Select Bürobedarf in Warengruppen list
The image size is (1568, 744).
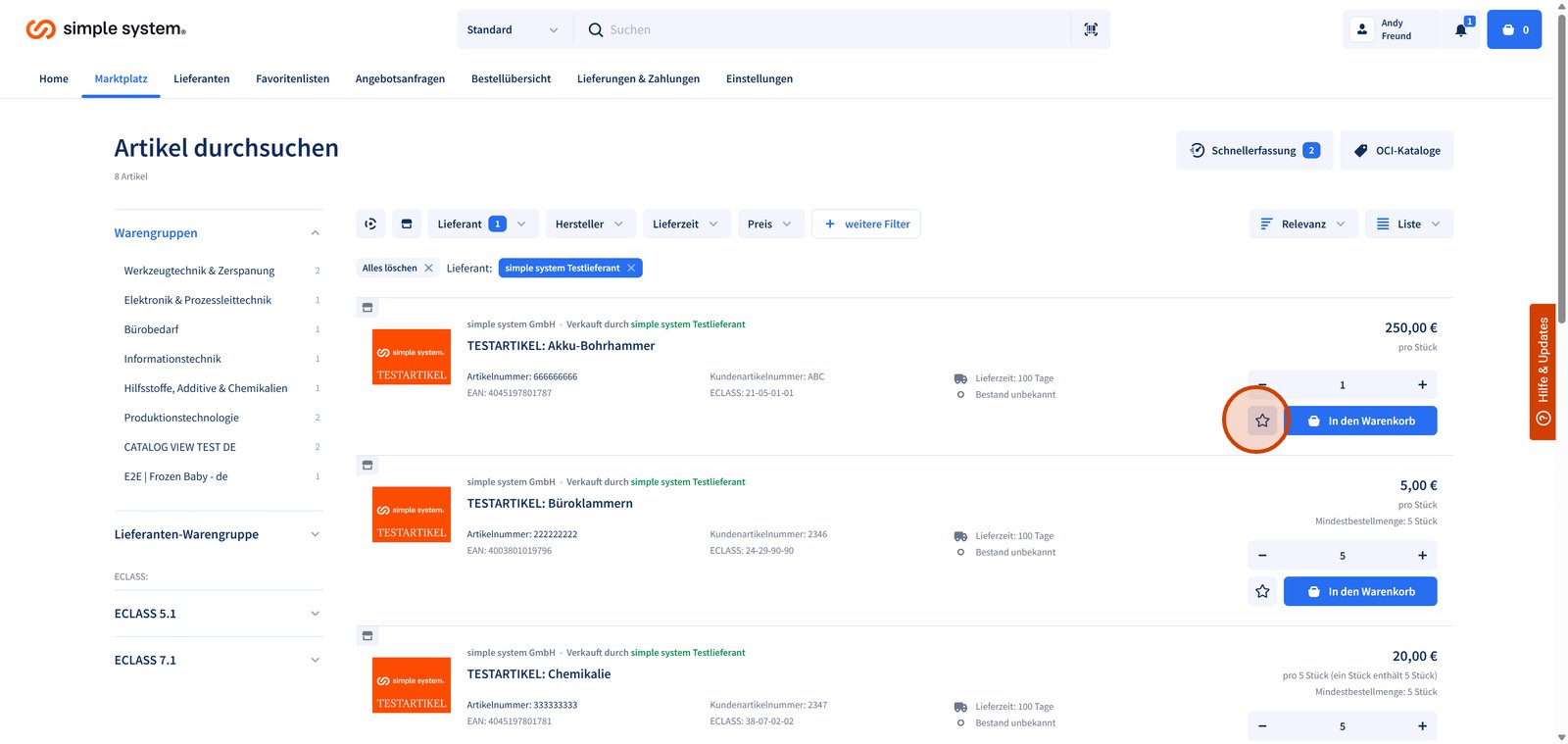coord(151,329)
